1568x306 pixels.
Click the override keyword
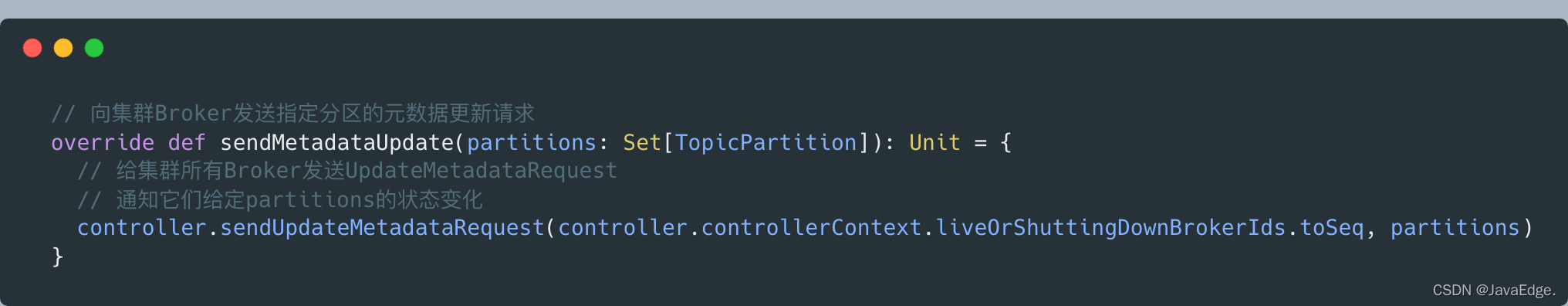pyautogui.click(x=103, y=142)
